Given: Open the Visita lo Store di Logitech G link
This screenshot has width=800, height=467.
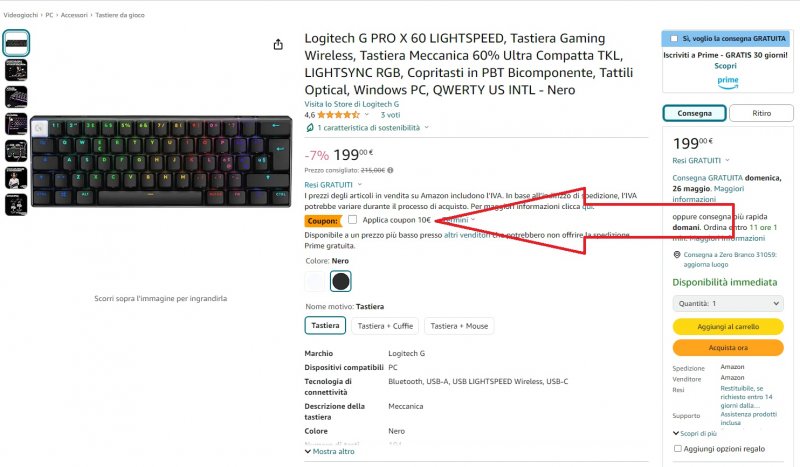Looking at the screenshot, I should coord(351,104).
